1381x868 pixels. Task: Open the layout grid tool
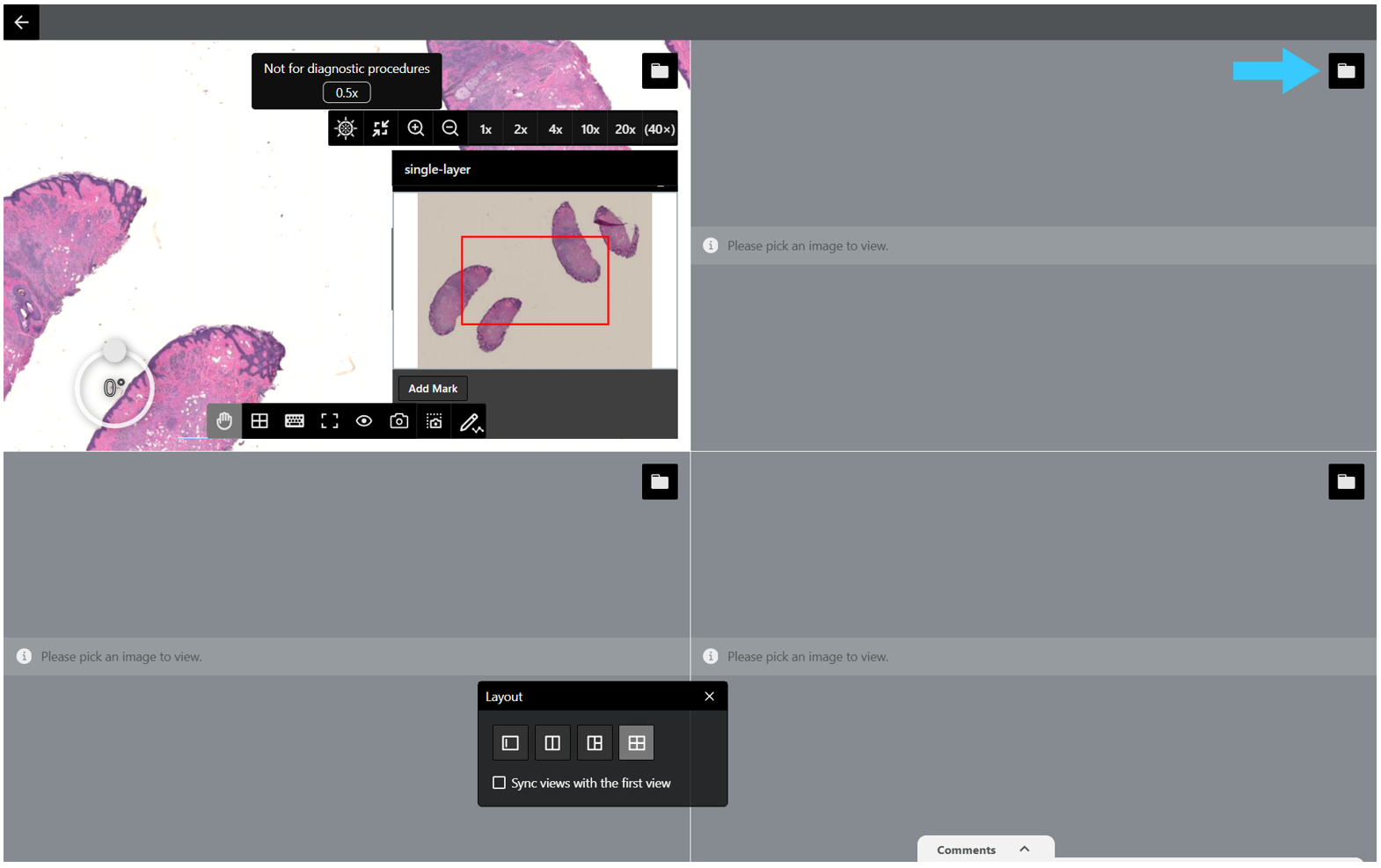pos(259,421)
